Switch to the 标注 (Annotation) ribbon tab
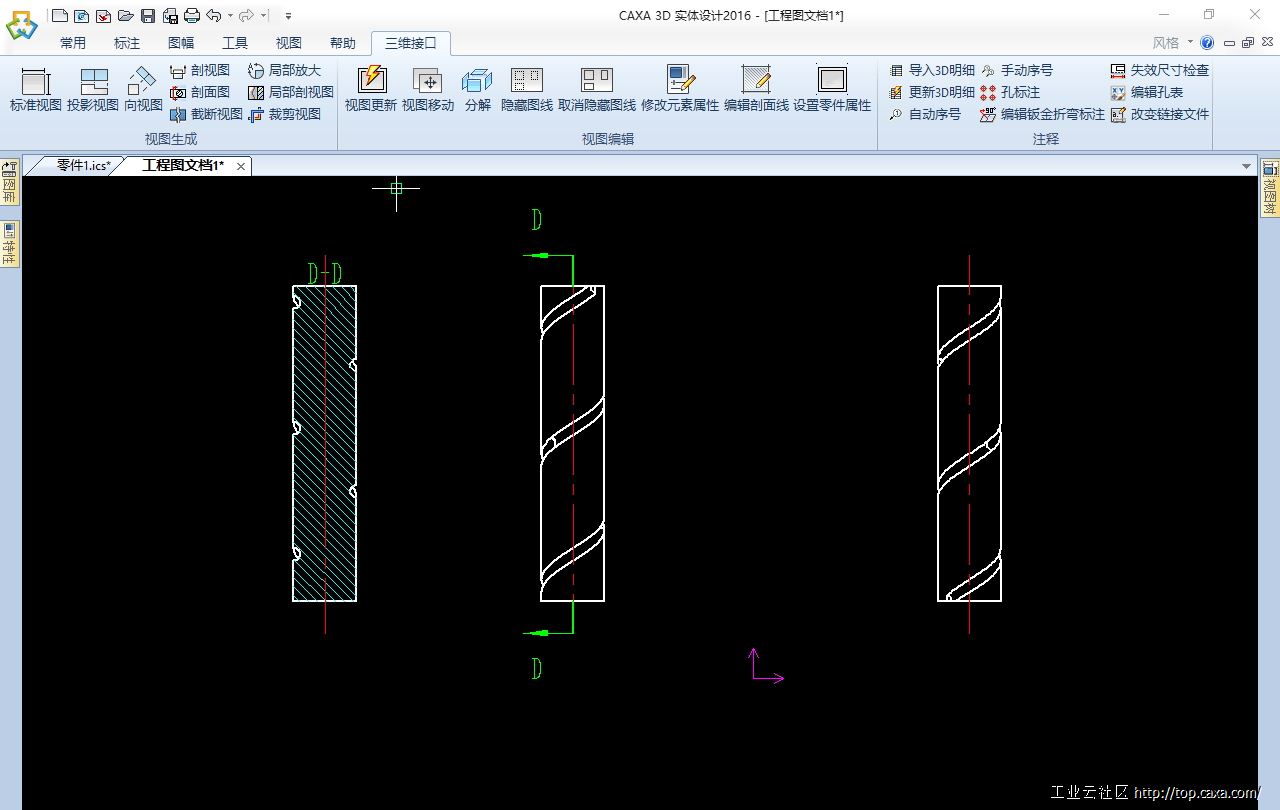This screenshot has width=1280, height=810. pos(127,43)
